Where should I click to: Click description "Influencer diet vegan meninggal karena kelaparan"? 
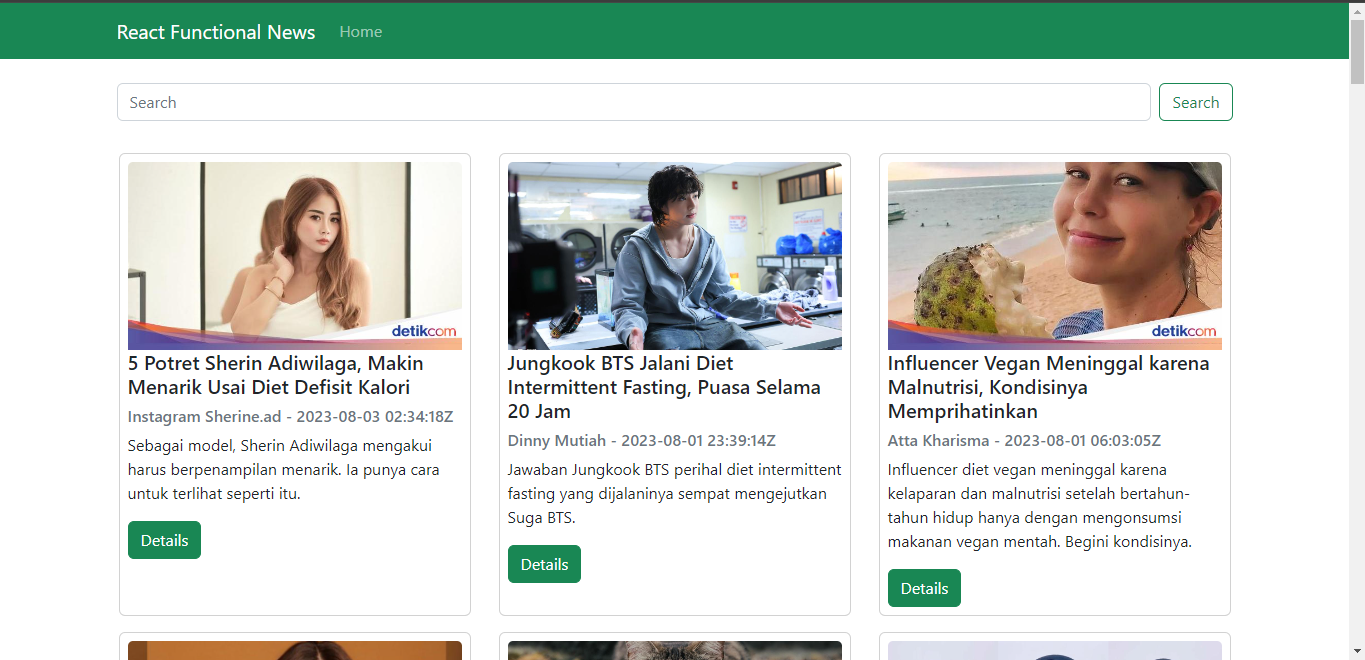point(1040,506)
